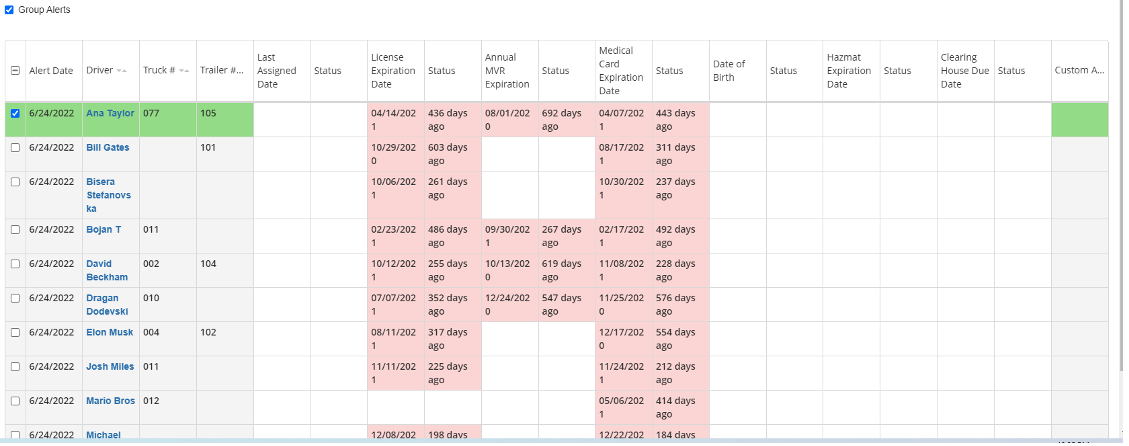Click Elon Musk's trailer number 102

(208, 332)
